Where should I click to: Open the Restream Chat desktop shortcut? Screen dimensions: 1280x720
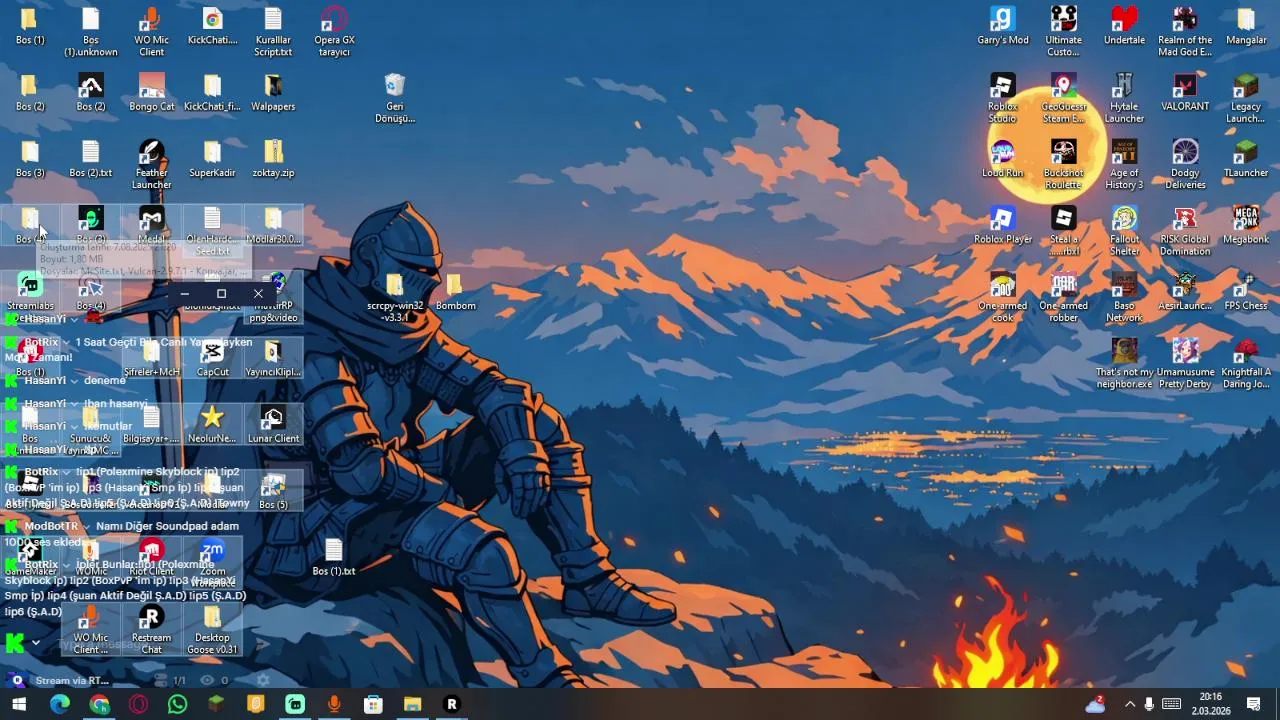coord(151,629)
